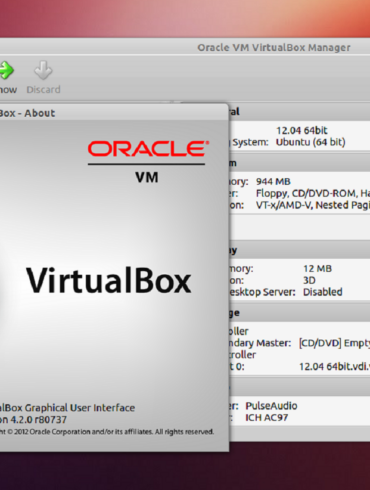Click the '12 MB' video memory value
The image size is (370, 490).
tap(317, 269)
